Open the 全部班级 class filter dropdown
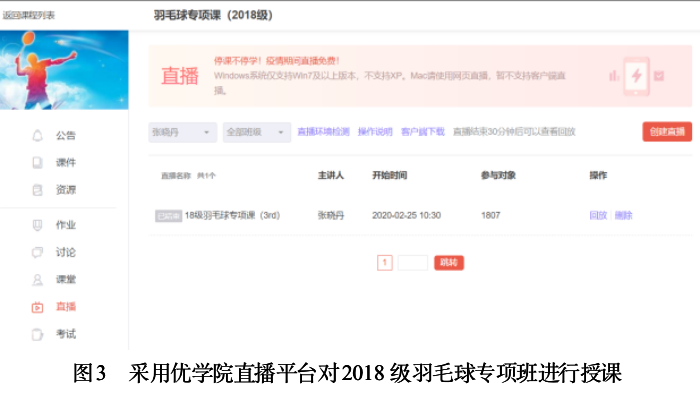The image size is (700, 406). coord(256,132)
